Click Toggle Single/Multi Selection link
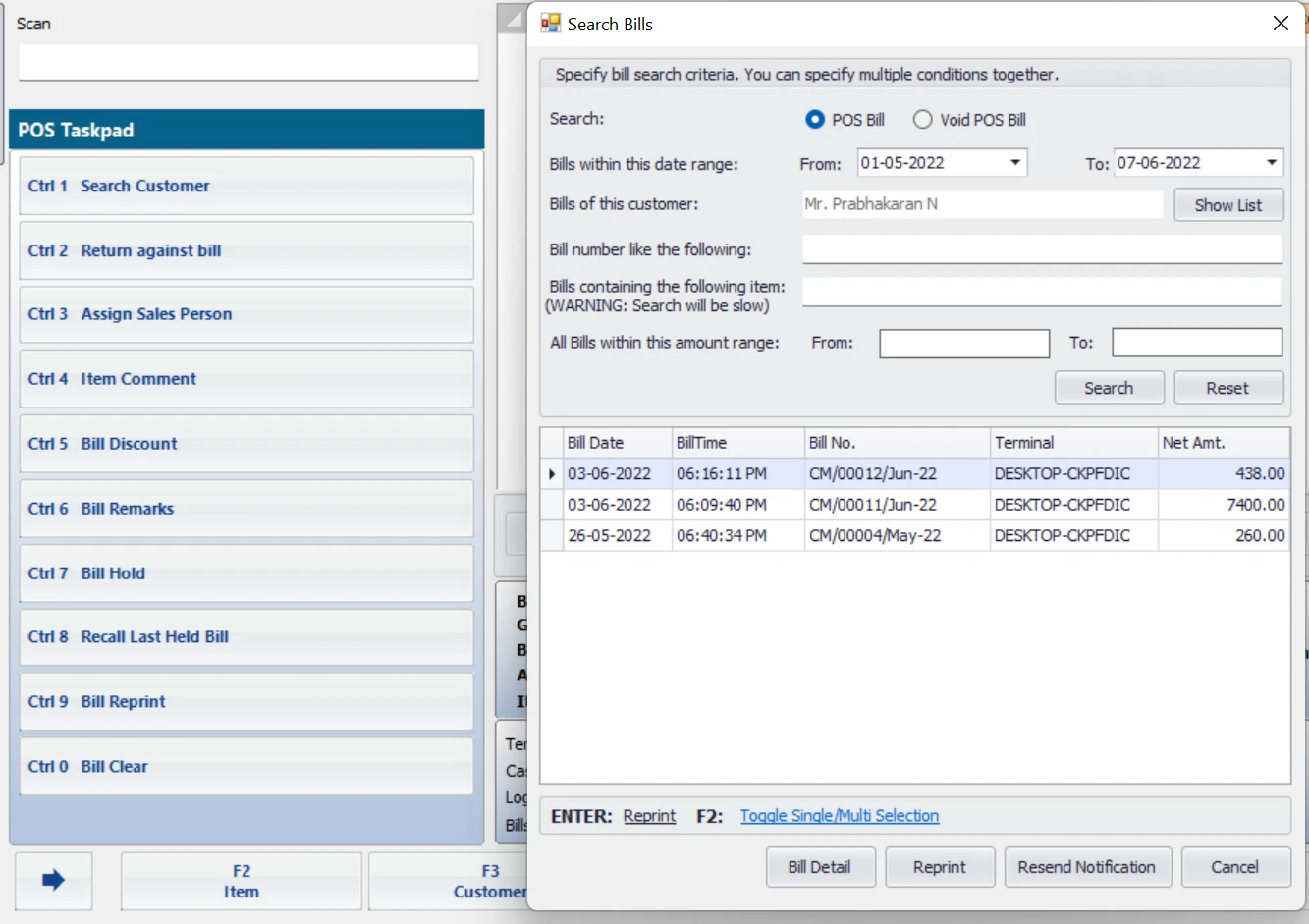 (840, 816)
